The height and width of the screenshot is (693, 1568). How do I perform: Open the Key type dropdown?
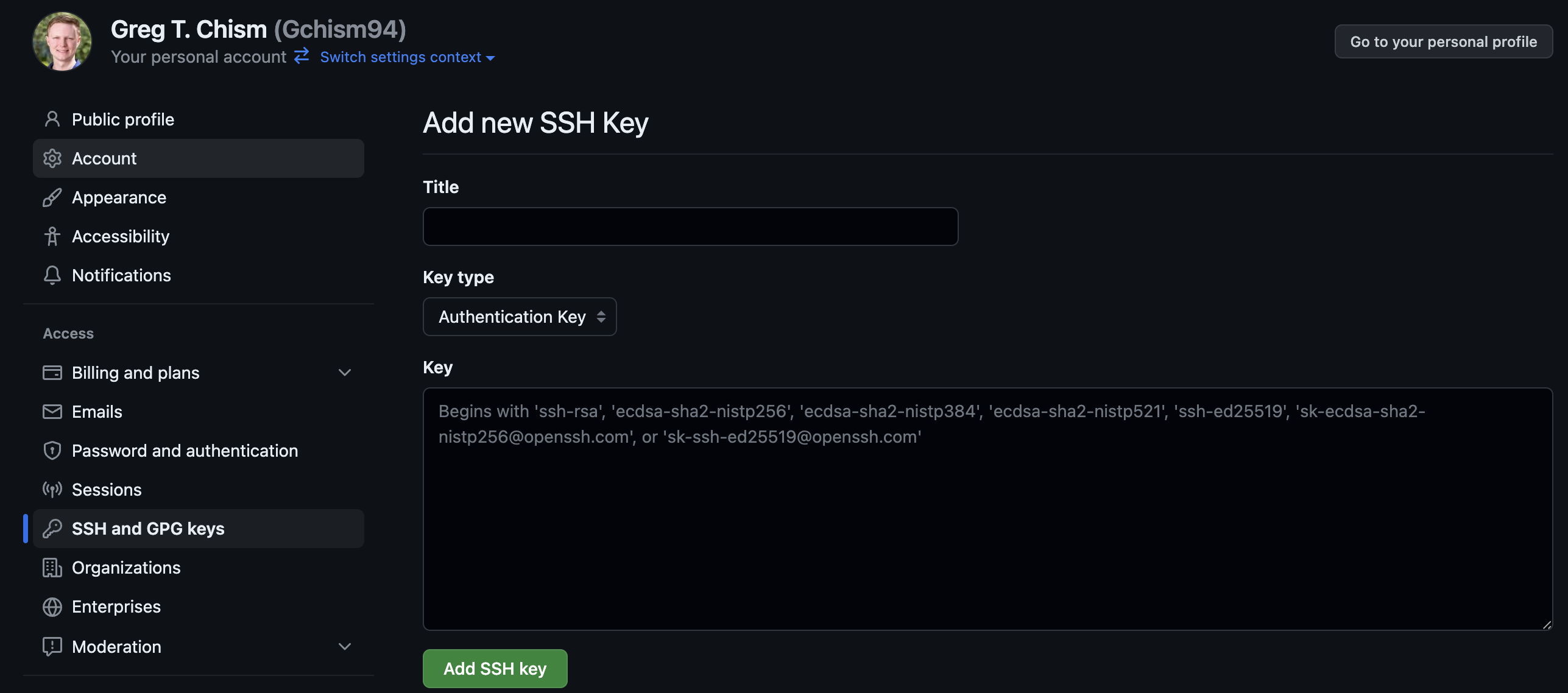click(x=520, y=317)
